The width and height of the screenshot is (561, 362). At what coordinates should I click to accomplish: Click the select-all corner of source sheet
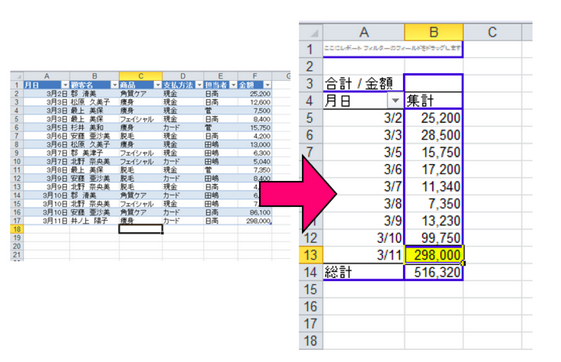[x=17, y=76]
